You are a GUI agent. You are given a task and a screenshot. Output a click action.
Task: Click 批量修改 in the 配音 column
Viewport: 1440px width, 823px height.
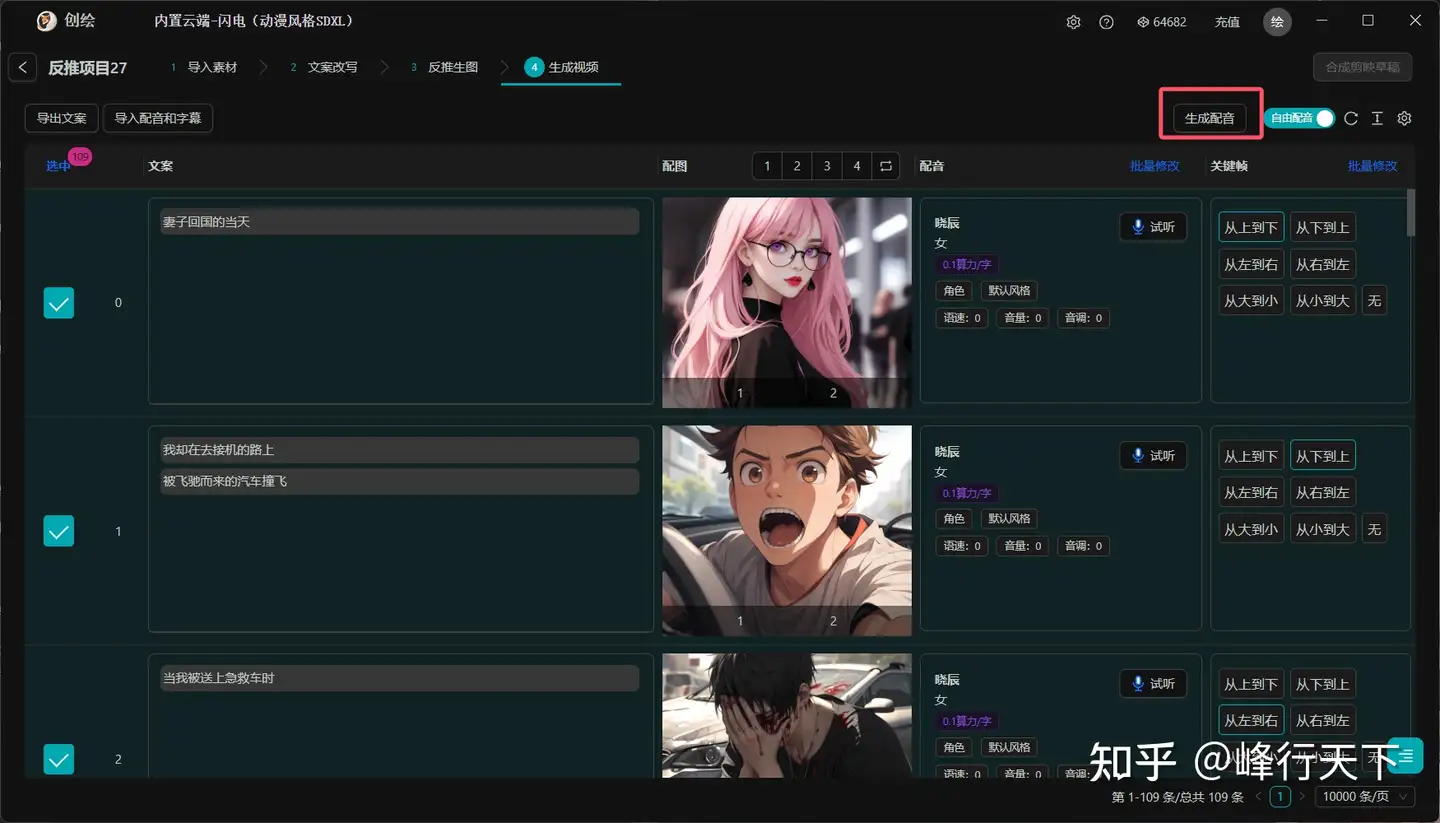click(1155, 166)
